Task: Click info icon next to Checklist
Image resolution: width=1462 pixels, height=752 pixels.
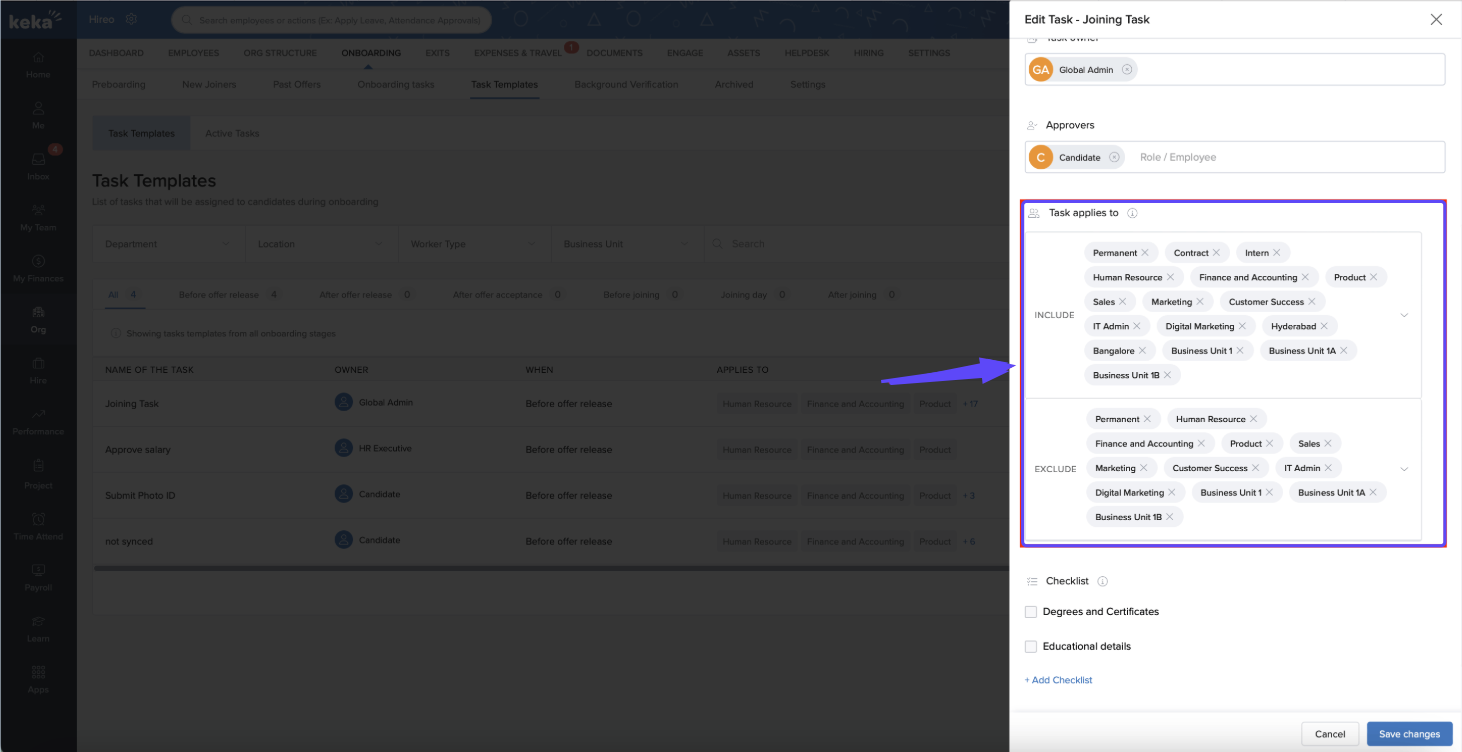Action: [1102, 581]
